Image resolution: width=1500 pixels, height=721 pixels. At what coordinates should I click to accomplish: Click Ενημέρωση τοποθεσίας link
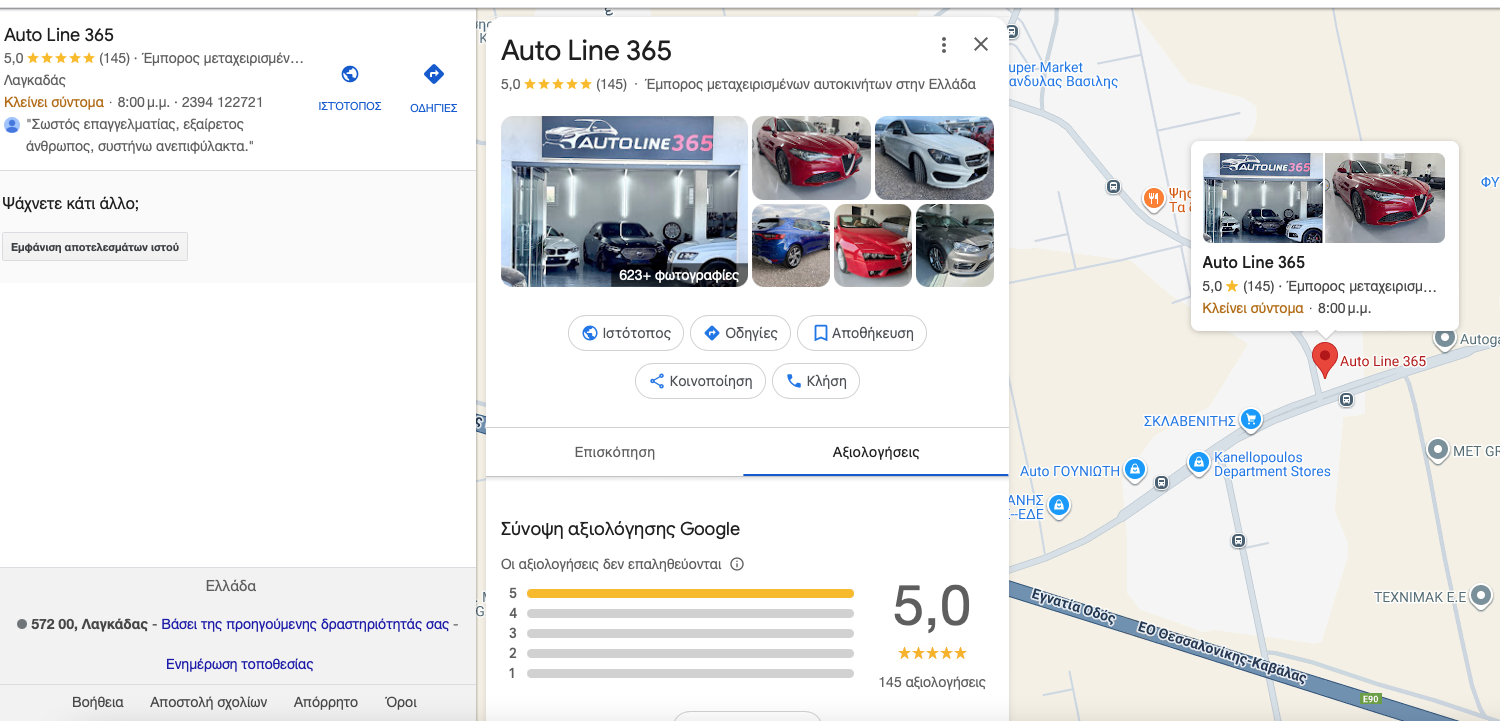pos(239,664)
